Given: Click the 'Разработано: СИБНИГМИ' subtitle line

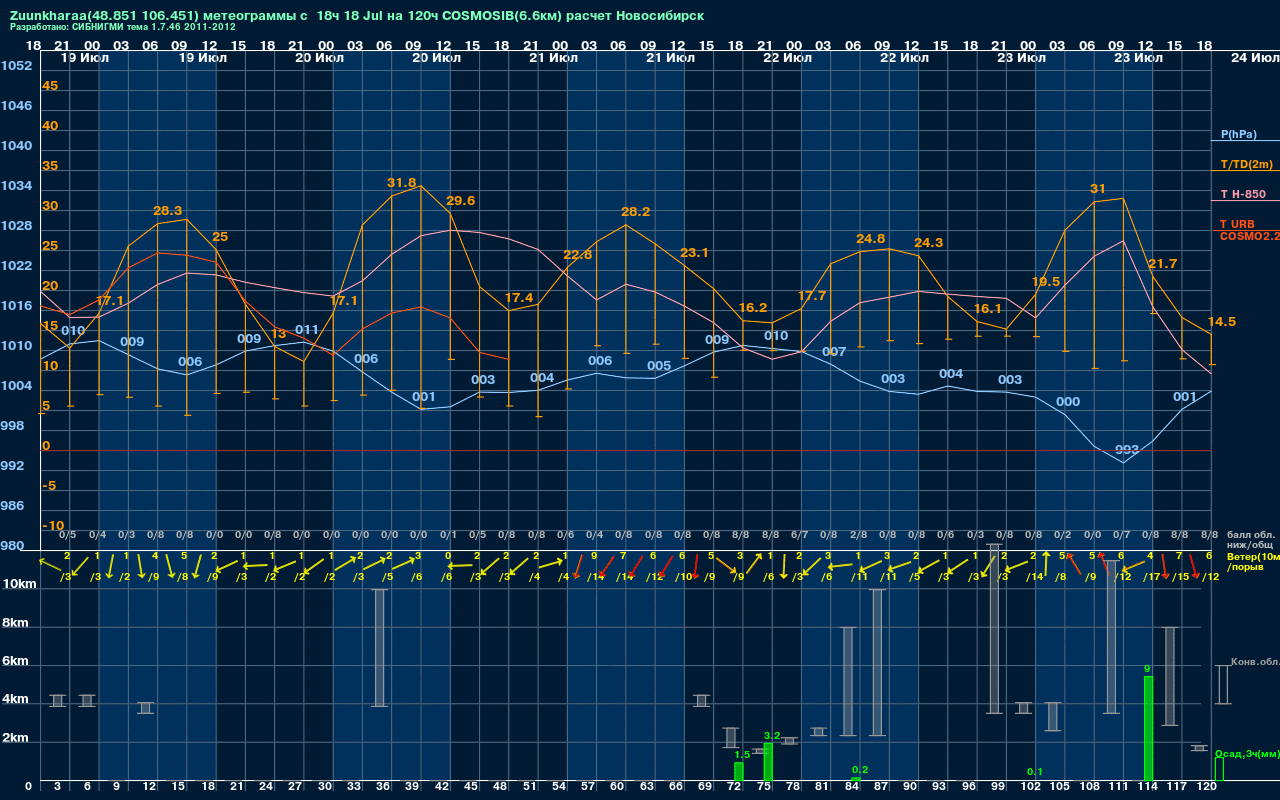Looking at the screenshot, I should click(123, 27).
